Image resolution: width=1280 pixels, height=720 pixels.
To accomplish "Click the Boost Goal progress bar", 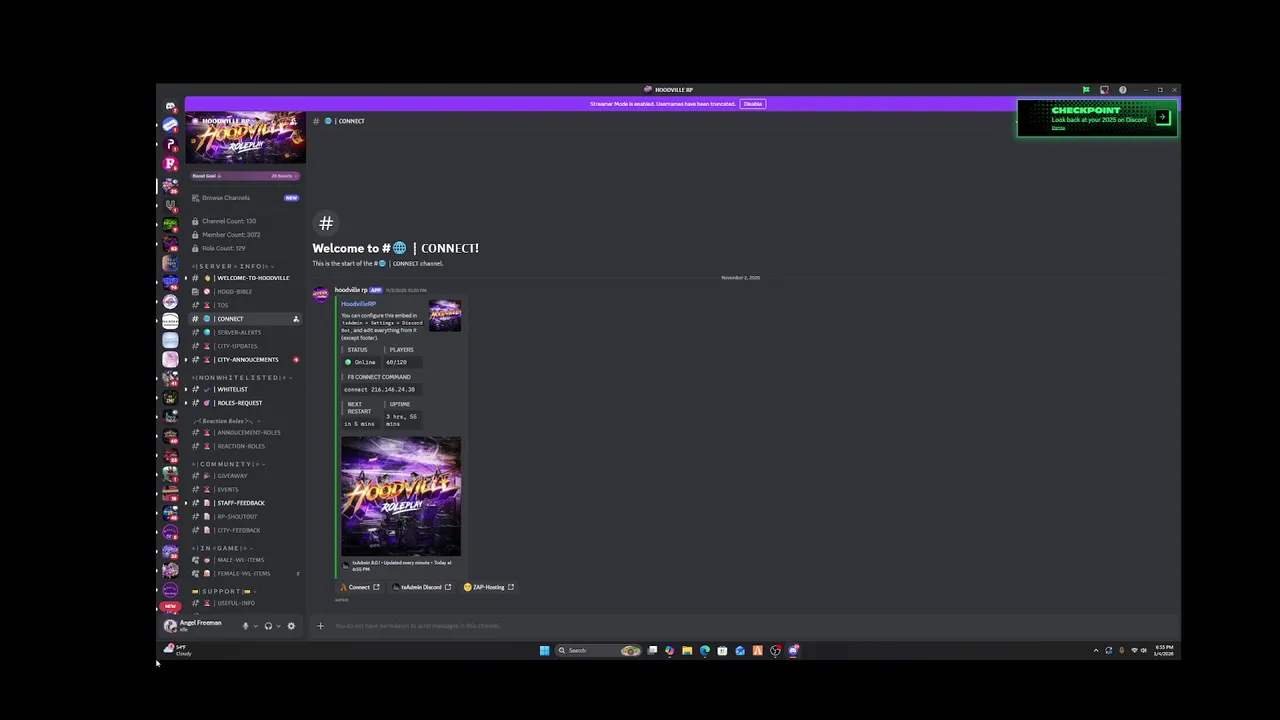I will coord(245,176).
